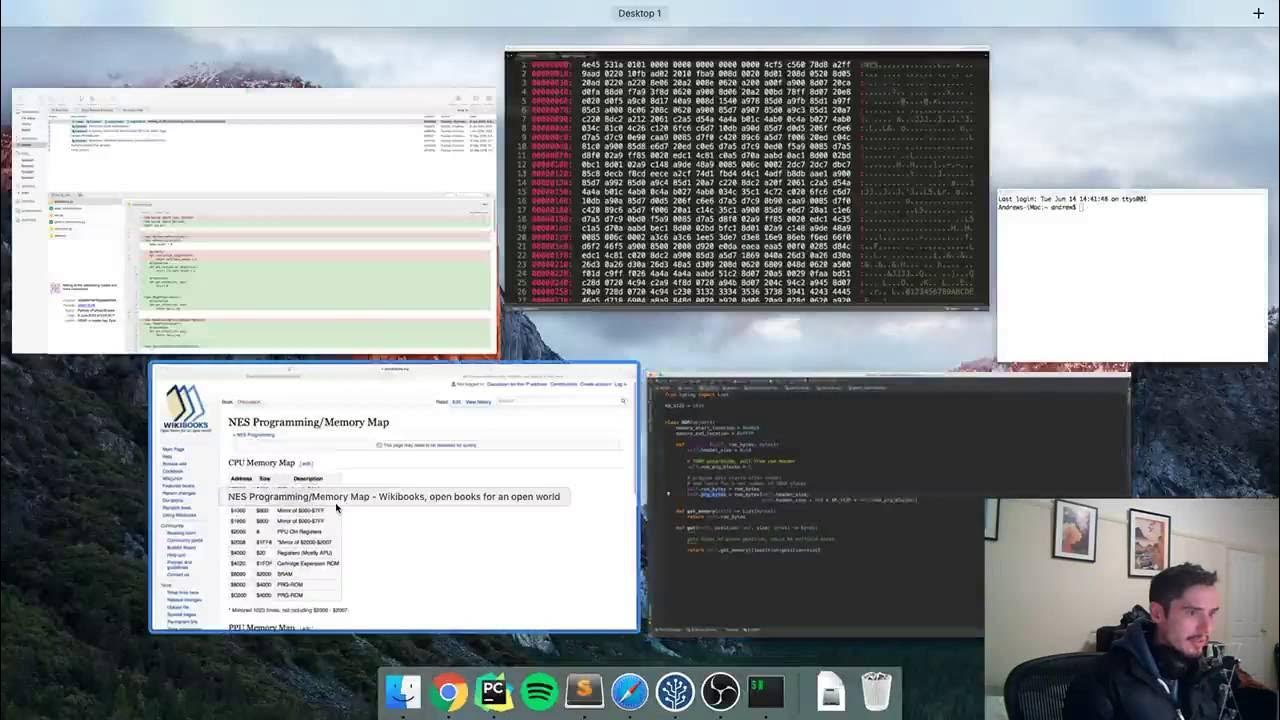
Task: Select the Desktop 1 space label
Action: click(x=640, y=13)
